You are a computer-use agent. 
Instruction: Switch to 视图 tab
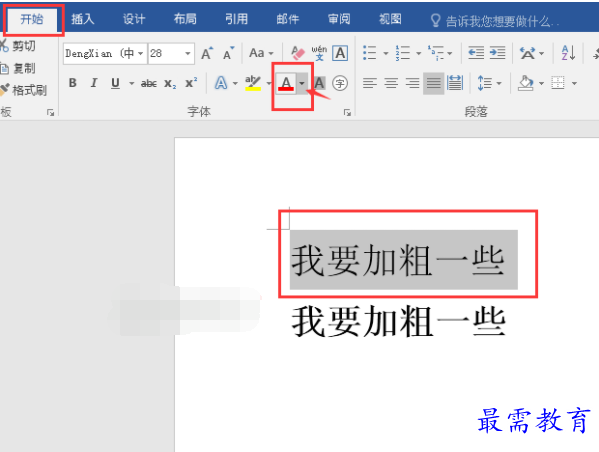tap(390, 19)
